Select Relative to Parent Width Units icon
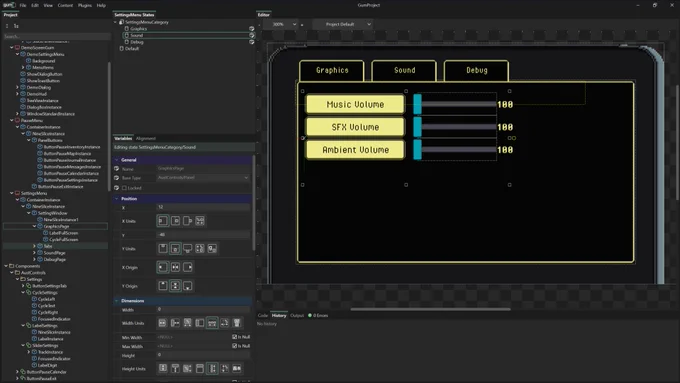Image resolution: width=680 pixels, height=383 pixels. 175,323
